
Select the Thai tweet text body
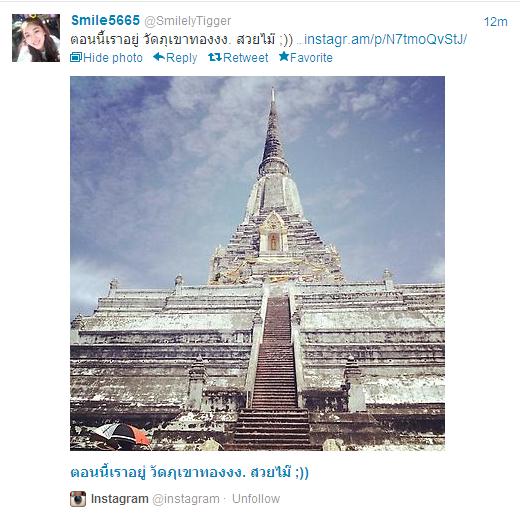click(181, 40)
